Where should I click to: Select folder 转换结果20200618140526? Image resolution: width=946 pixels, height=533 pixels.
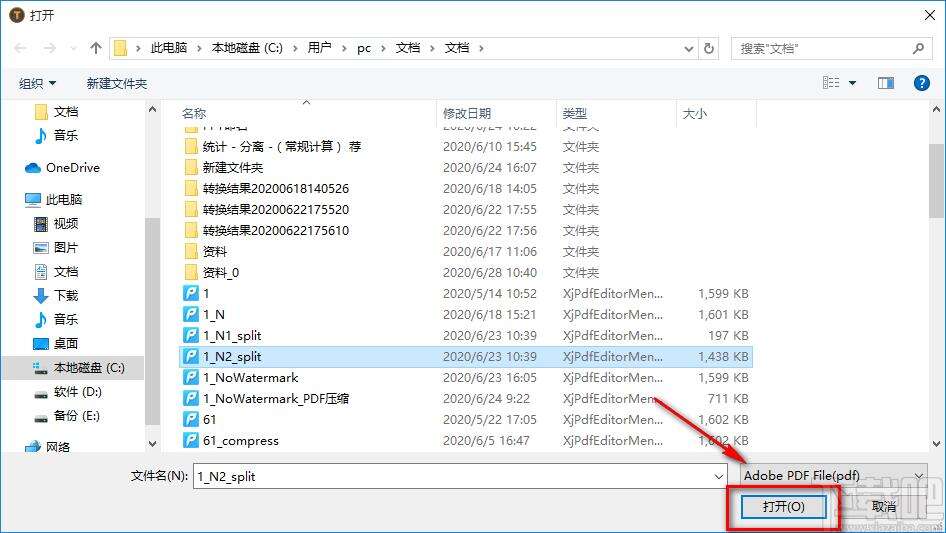pos(276,189)
